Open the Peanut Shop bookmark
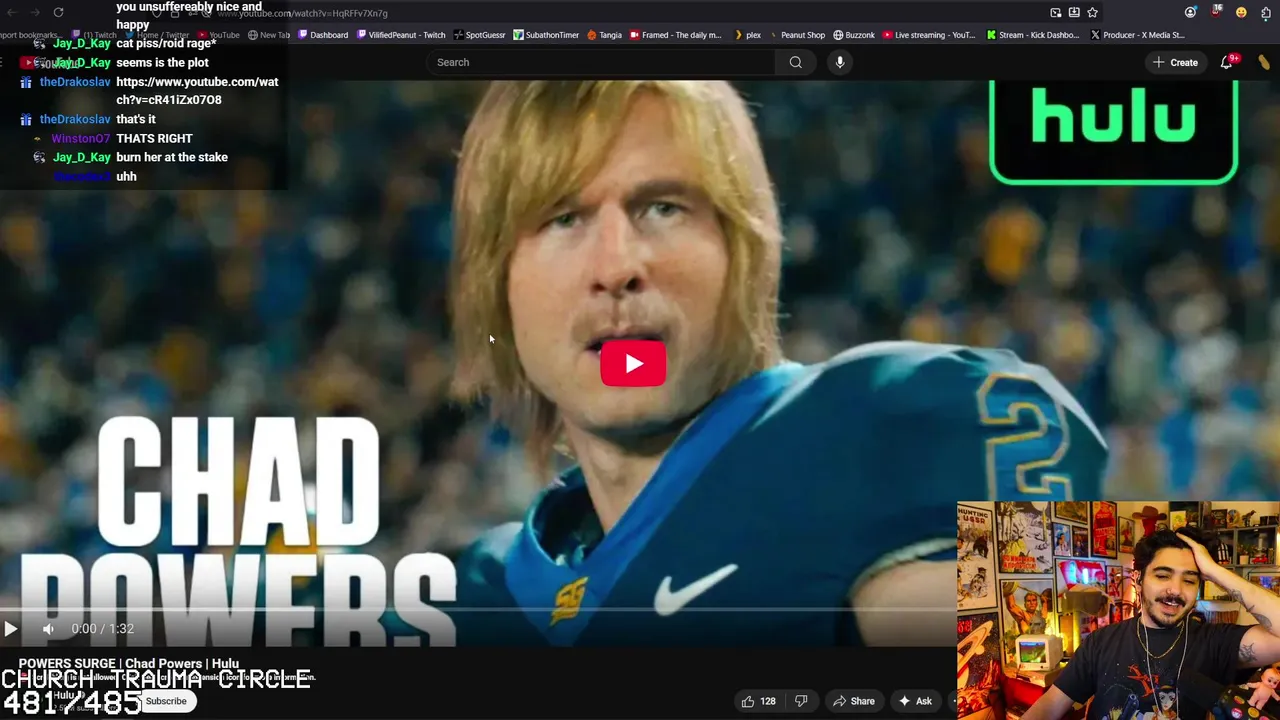 pyautogui.click(x=796, y=35)
